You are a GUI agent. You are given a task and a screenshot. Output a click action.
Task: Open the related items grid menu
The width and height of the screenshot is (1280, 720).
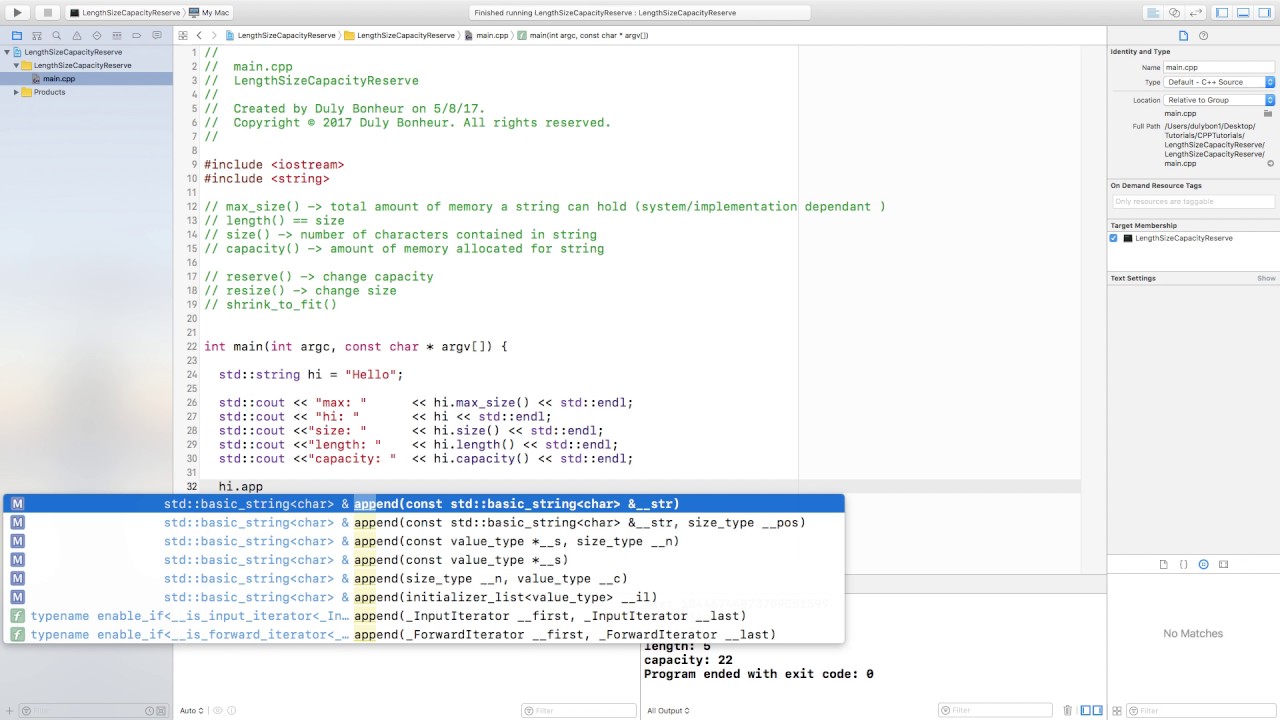[x=183, y=35]
